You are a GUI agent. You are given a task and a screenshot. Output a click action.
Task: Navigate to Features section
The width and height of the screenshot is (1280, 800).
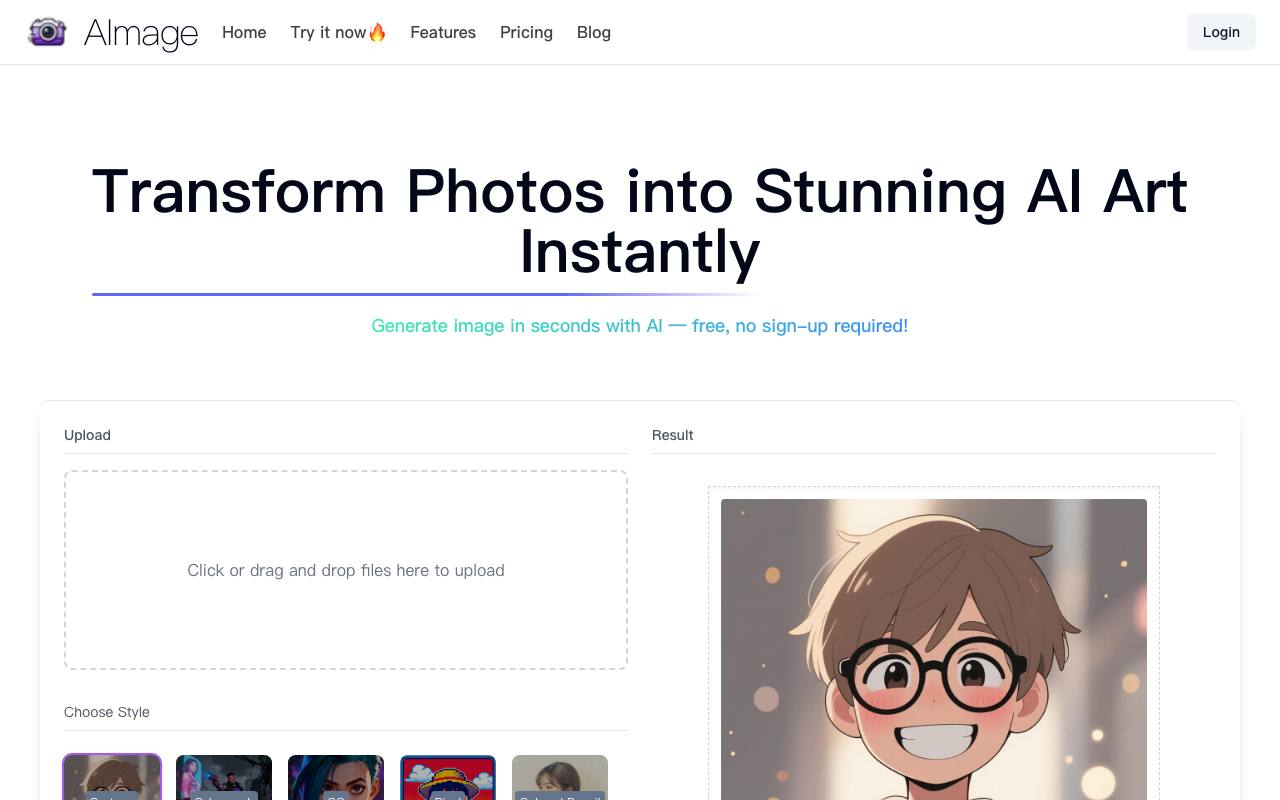tap(443, 32)
